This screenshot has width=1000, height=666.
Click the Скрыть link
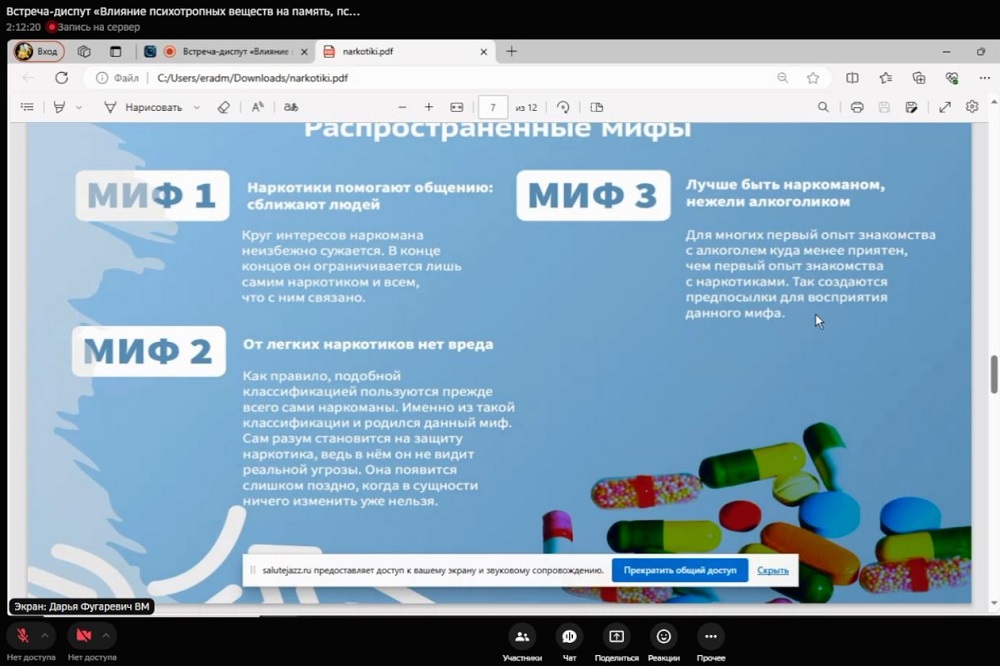click(772, 570)
